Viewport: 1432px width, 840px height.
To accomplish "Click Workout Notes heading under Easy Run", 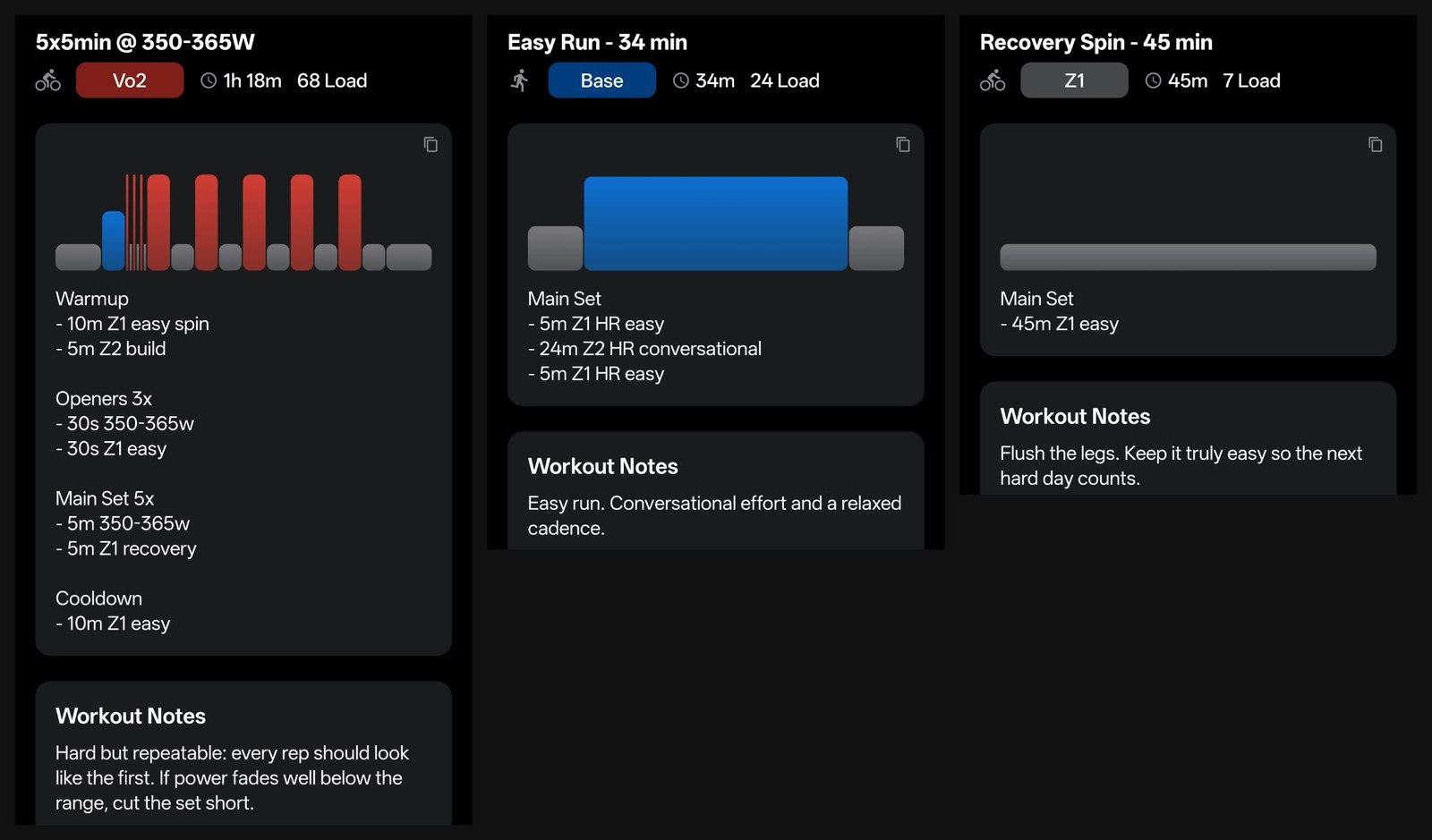I will [x=603, y=466].
